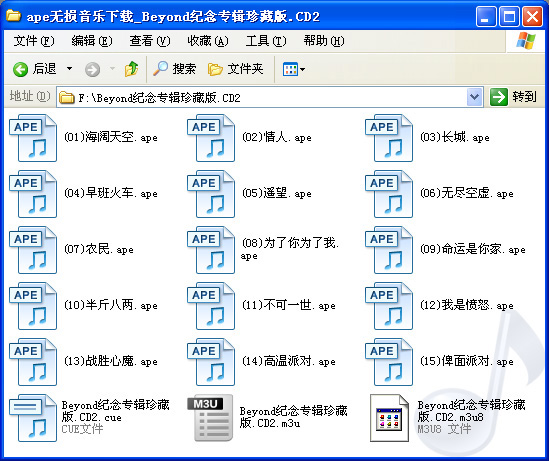Go back with the green 后退 arrow
The image size is (549, 461).
(x=34, y=69)
